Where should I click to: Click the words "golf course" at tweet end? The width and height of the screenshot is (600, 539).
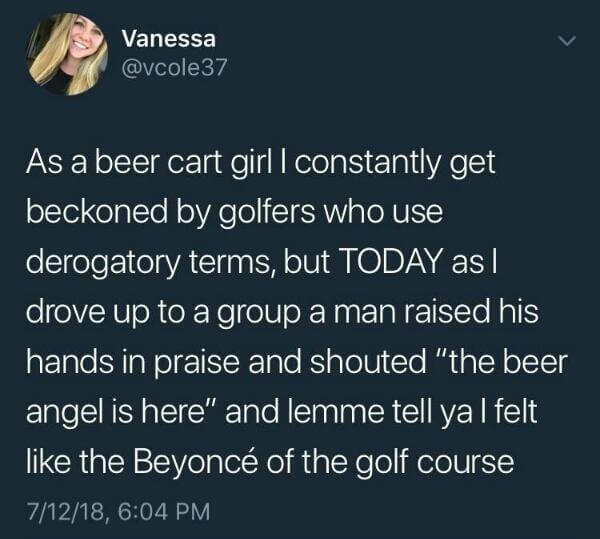coord(434,463)
